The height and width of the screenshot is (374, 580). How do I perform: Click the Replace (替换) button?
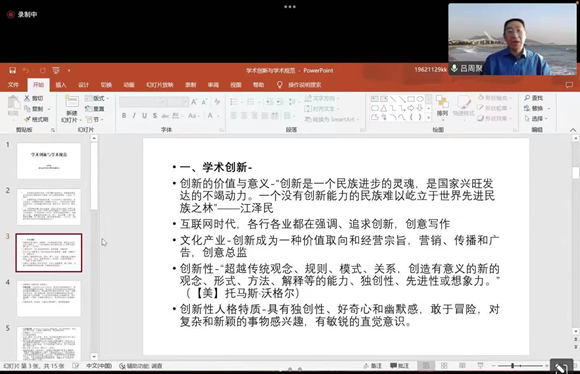pos(537,108)
